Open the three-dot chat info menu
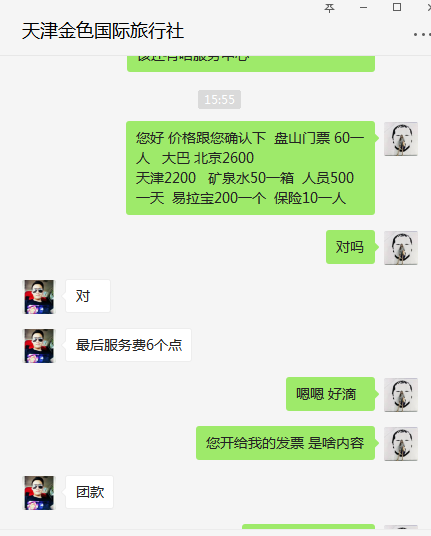Screen dimensions: 431x536 click(422, 35)
